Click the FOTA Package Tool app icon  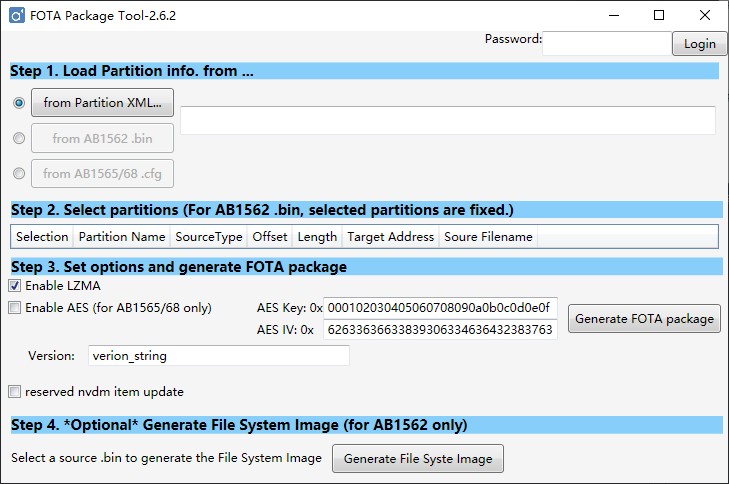[16, 16]
